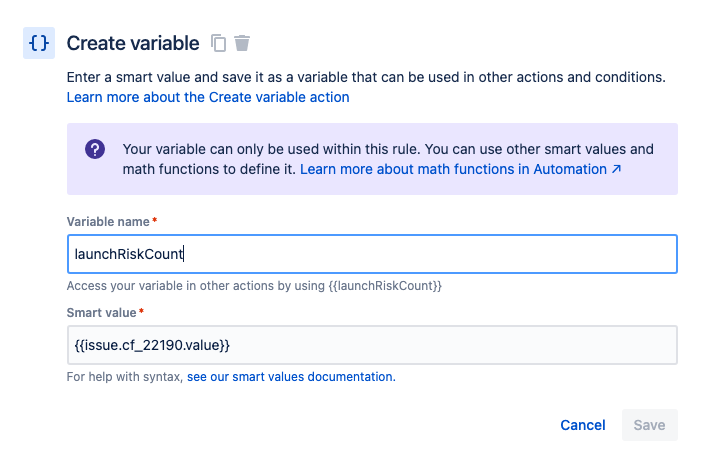Focus the Variable name field containing launchRiskCount
The image size is (713, 459).
(x=372, y=254)
